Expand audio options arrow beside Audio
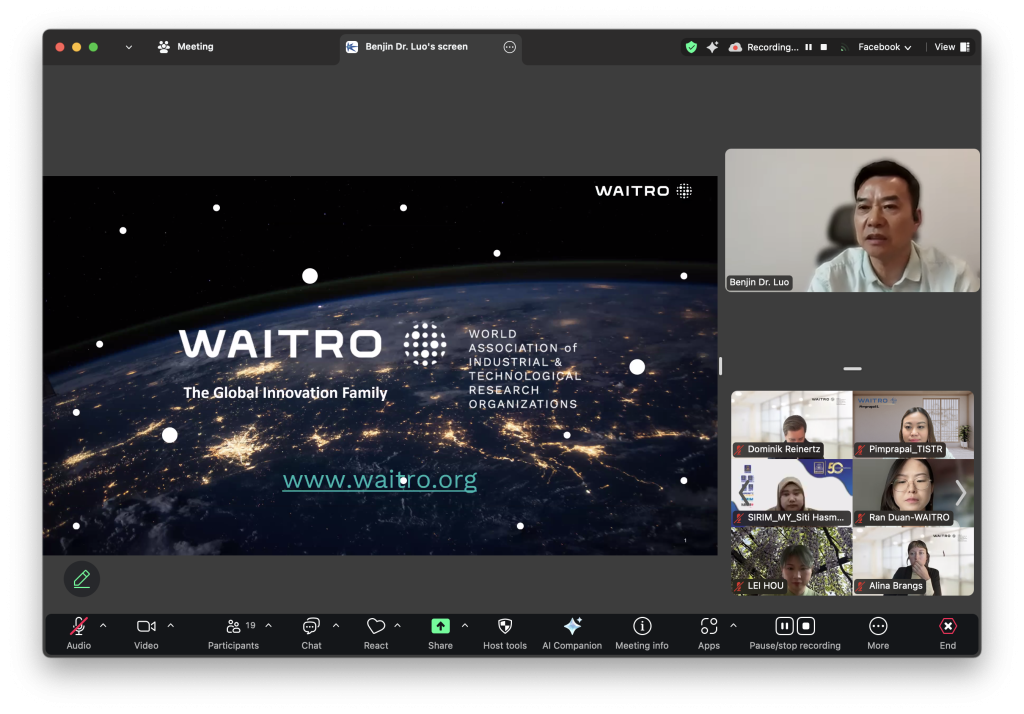The height and width of the screenshot is (714, 1024). pyautogui.click(x=103, y=626)
